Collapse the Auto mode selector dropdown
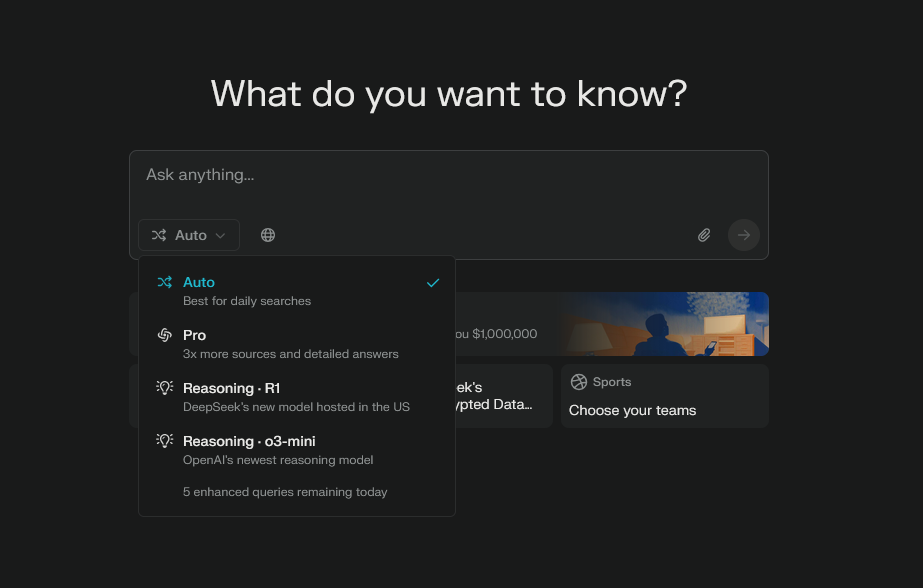The height and width of the screenshot is (588, 923). click(189, 235)
